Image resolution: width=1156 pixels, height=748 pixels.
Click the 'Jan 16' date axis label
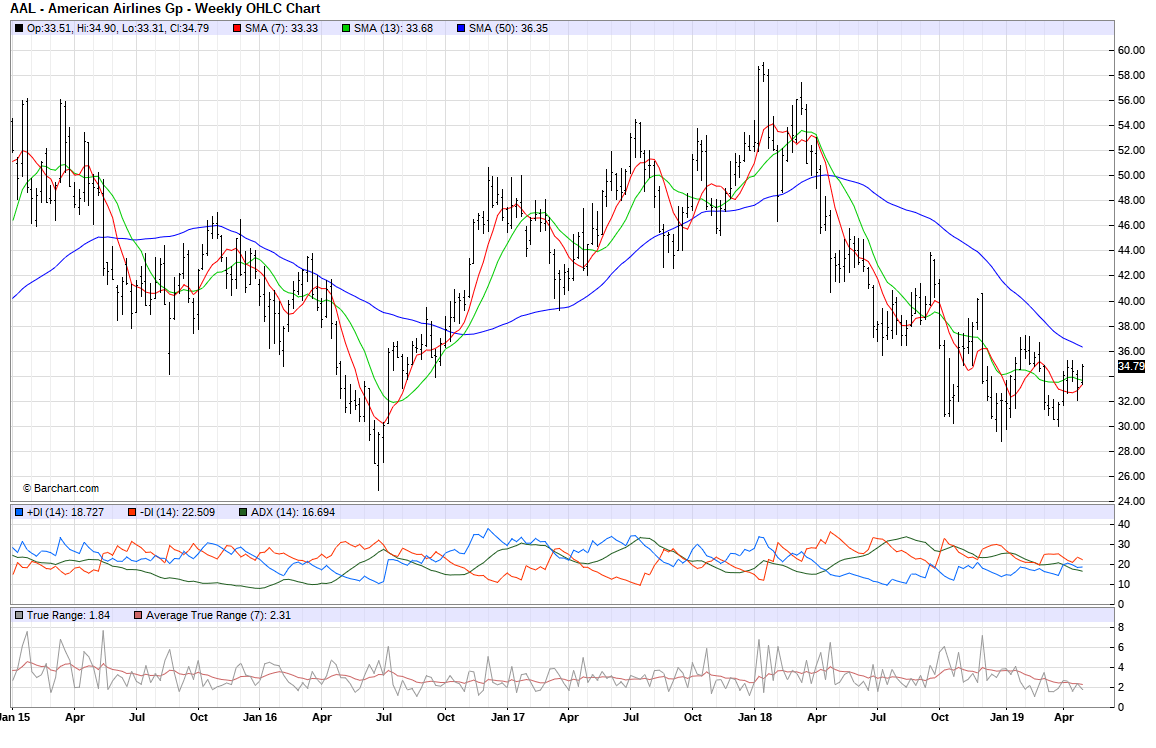point(260,717)
